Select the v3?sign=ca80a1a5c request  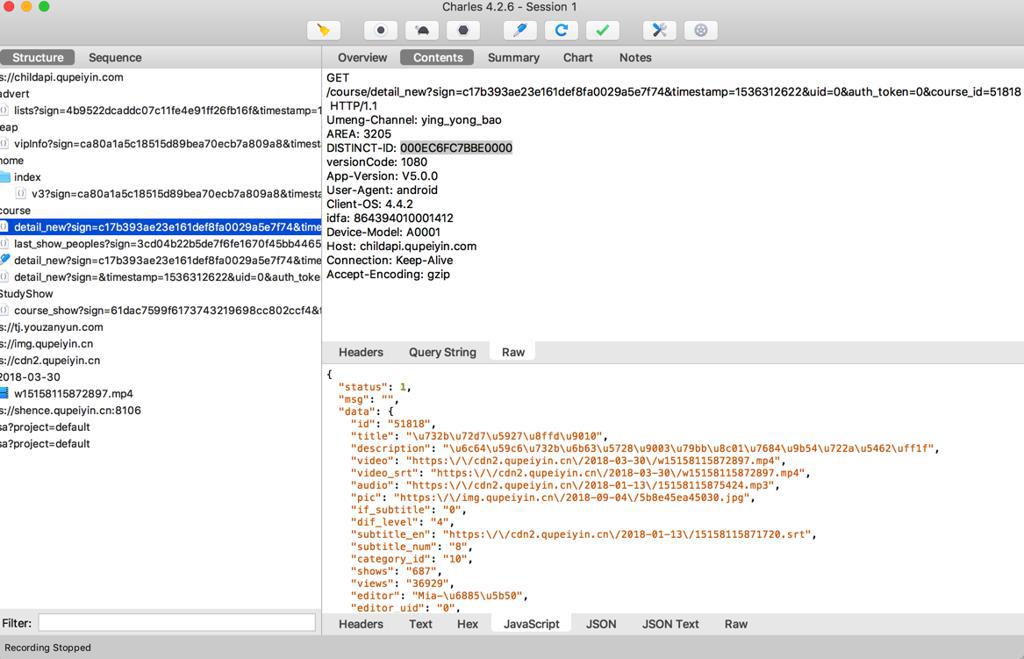pyautogui.click(x=176, y=193)
